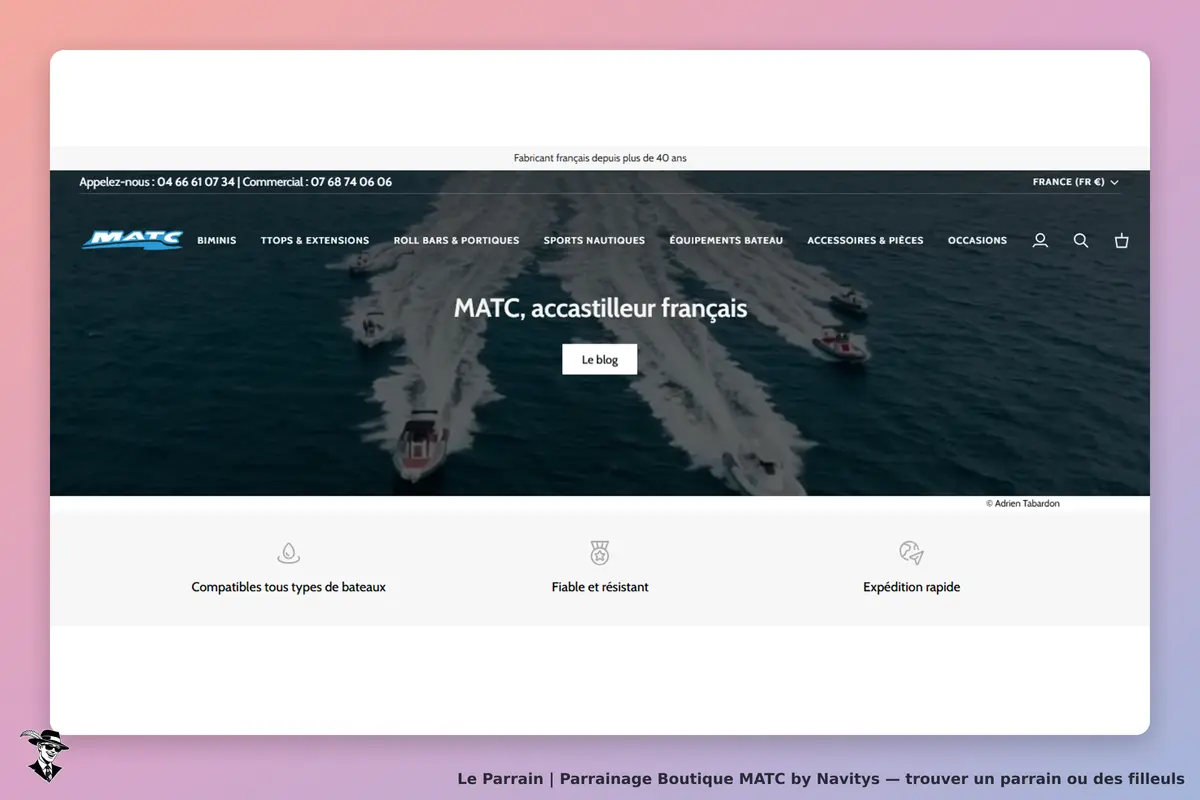Image resolution: width=1200 pixels, height=800 pixels.
Task: Click the medal icon above Fiable et résistant
Action: [600, 553]
